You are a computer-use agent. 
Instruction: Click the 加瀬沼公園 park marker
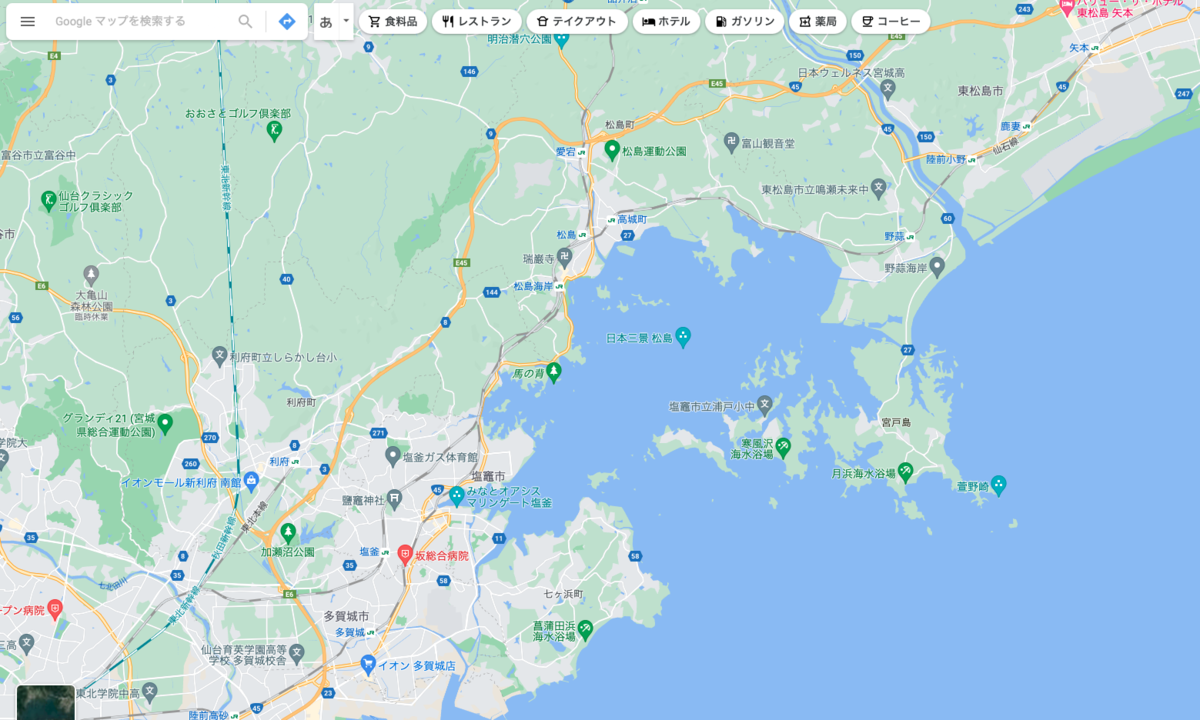(x=288, y=533)
